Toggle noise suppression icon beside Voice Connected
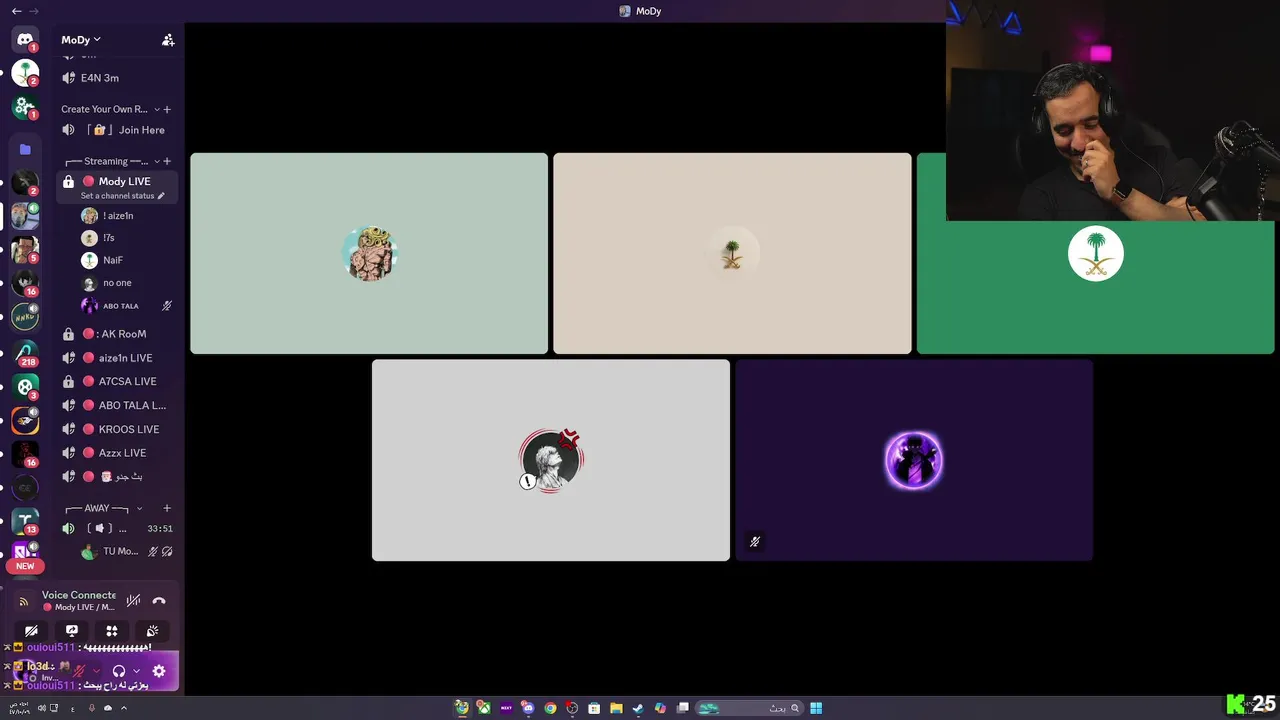 [x=133, y=601]
